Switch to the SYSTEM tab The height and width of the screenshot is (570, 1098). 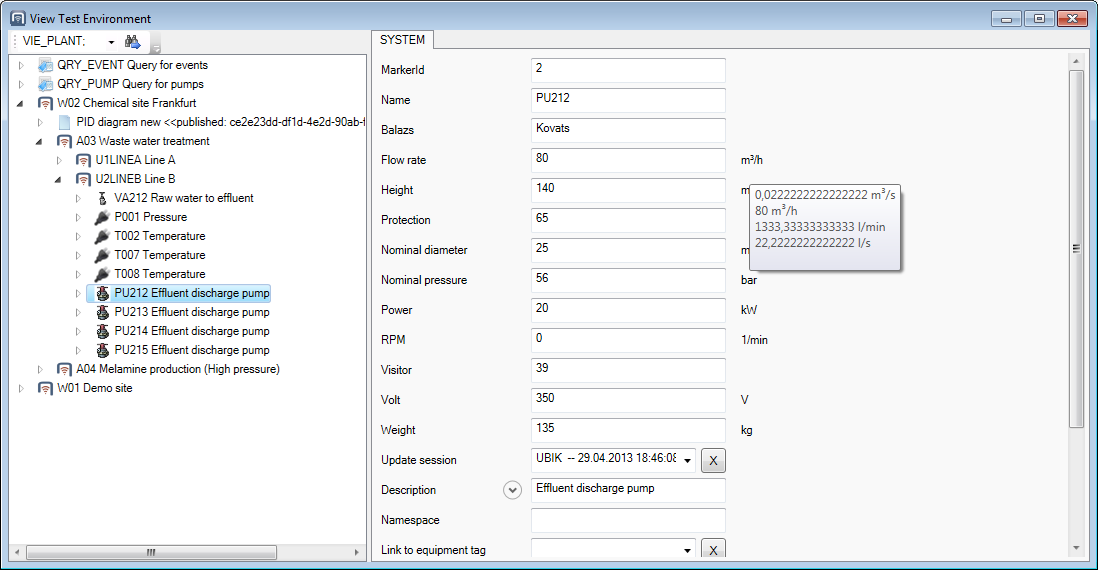[402, 40]
